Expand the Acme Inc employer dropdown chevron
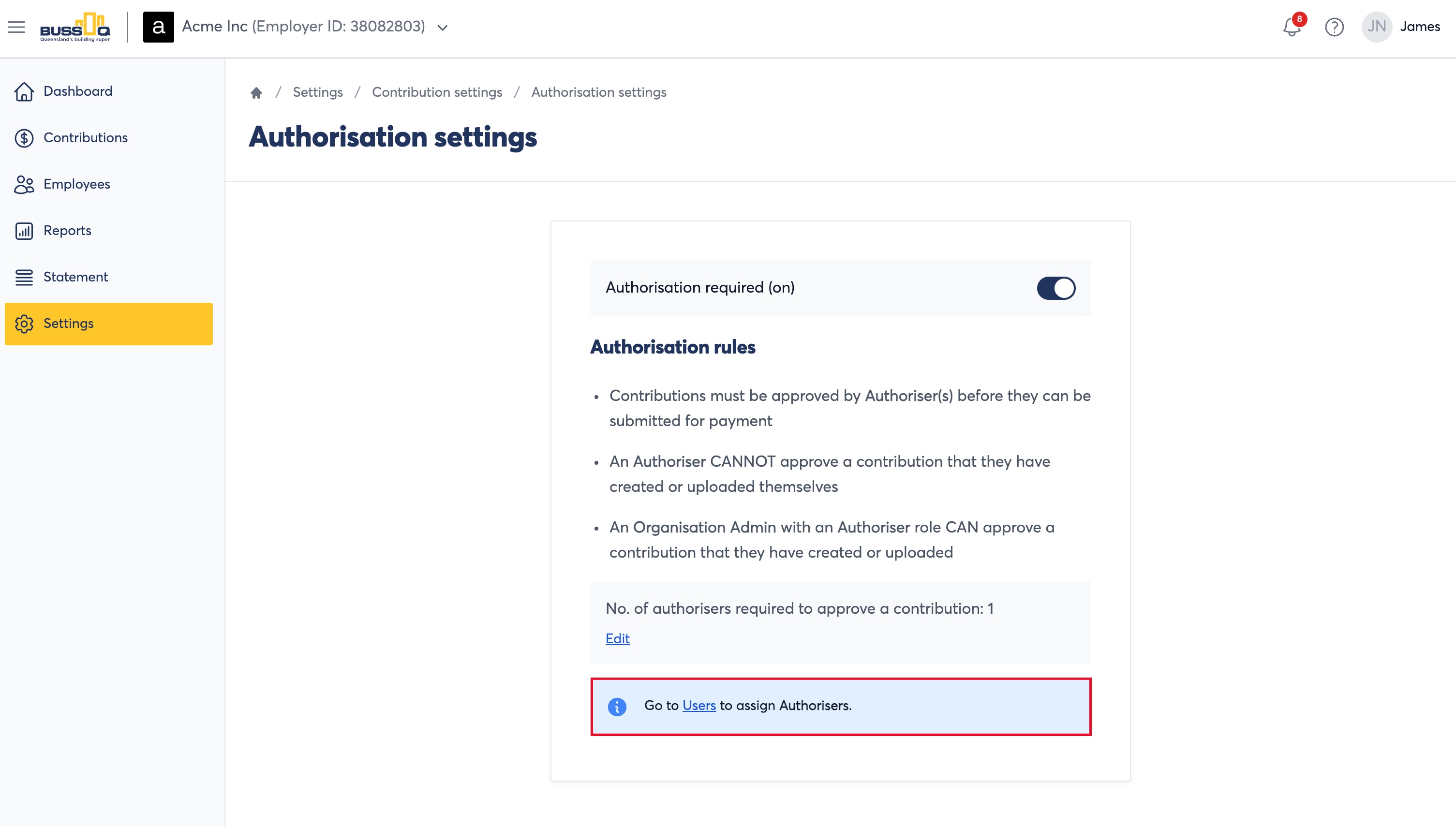This screenshot has width=1456, height=827. tap(443, 27)
